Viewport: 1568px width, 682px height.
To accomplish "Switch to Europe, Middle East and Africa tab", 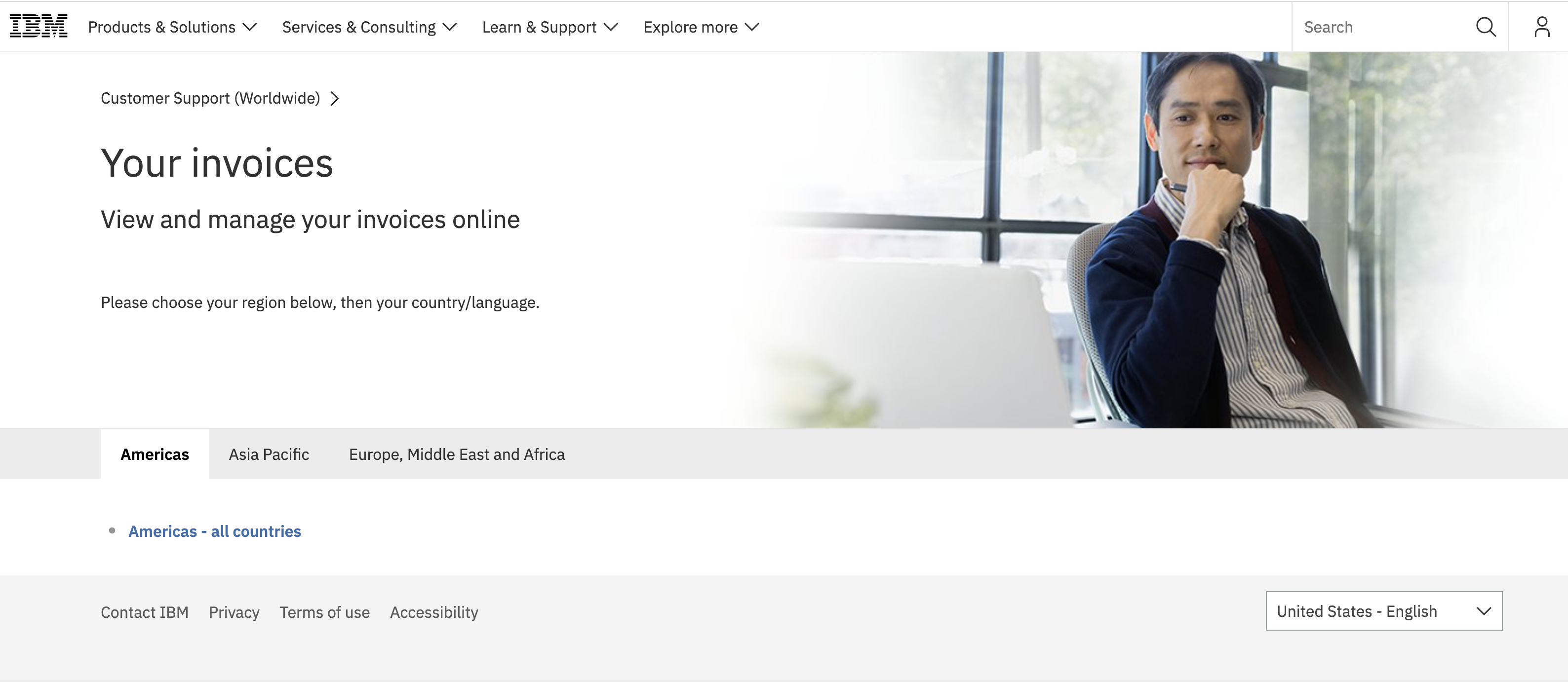I will [457, 455].
